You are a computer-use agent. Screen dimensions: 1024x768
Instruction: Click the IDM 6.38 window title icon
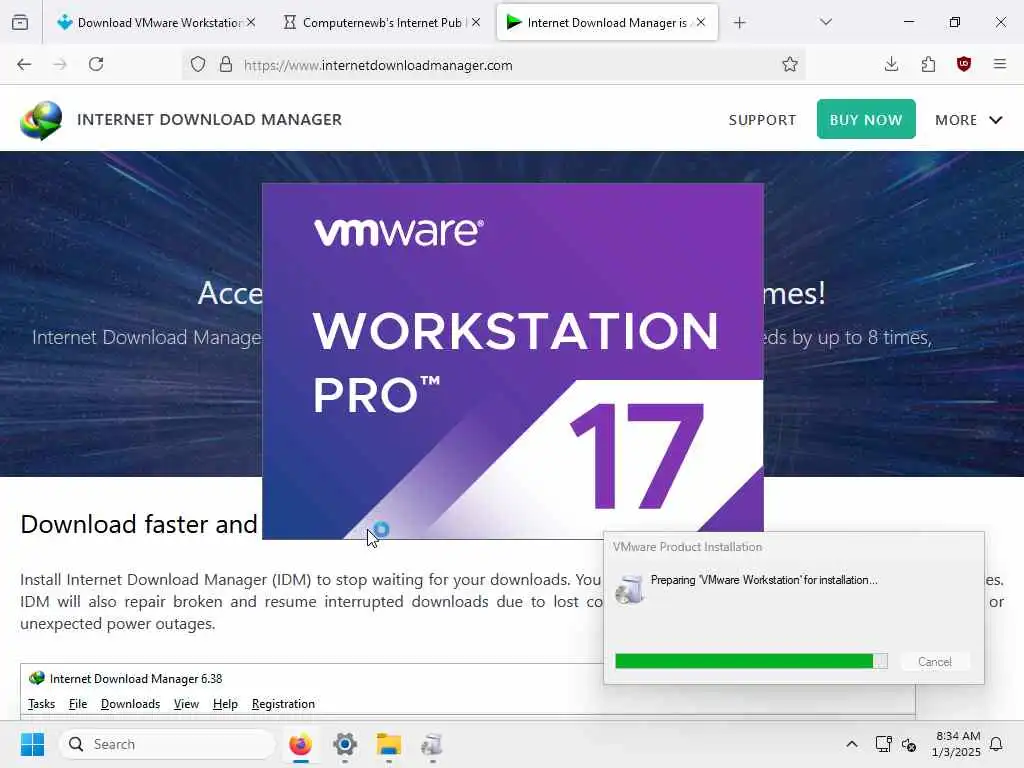(37, 679)
